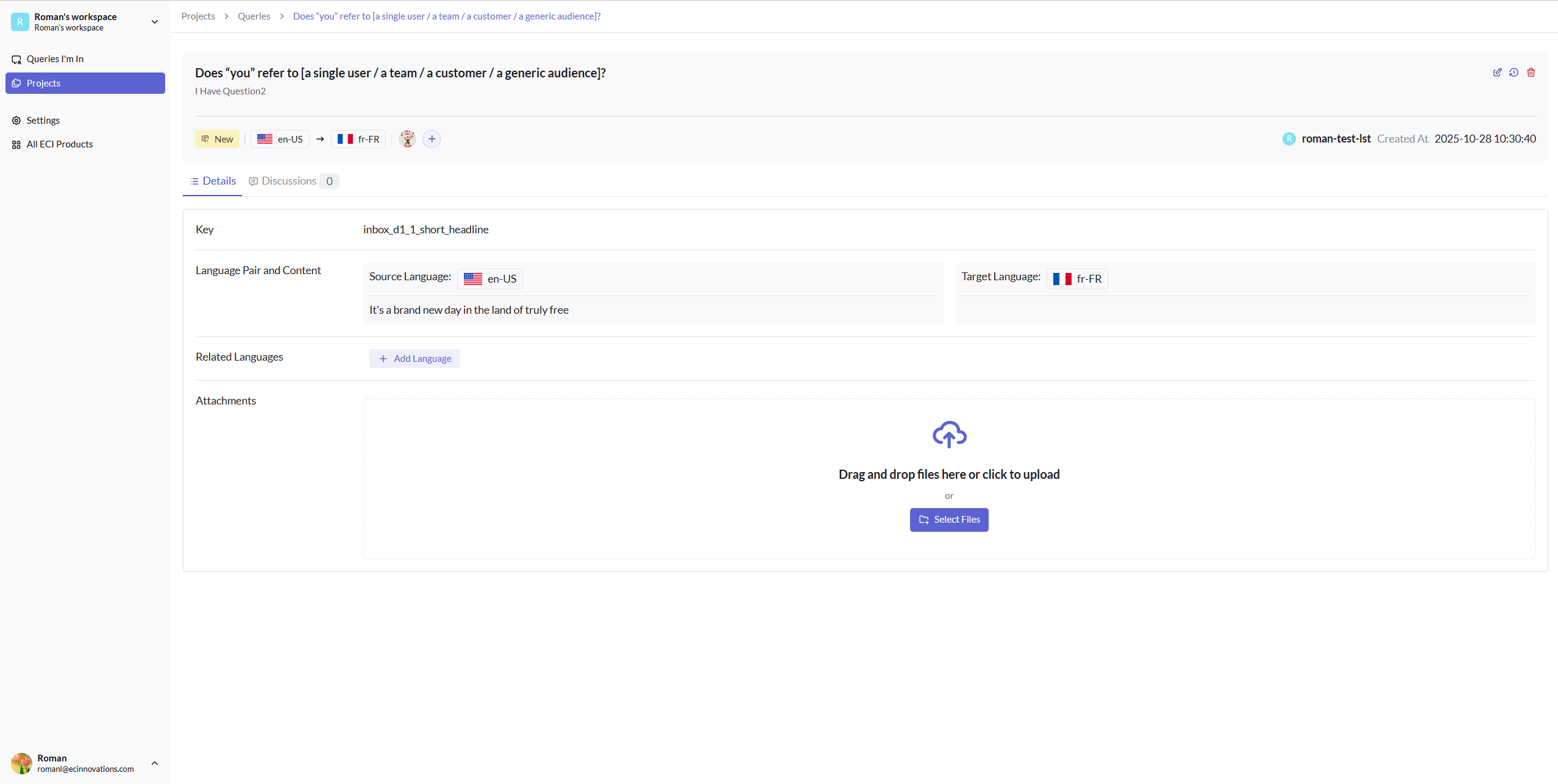Delete this query using trash icon
The height and width of the screenshot is (784, 1558).
pyautogui.click(x=1531, y=72)
